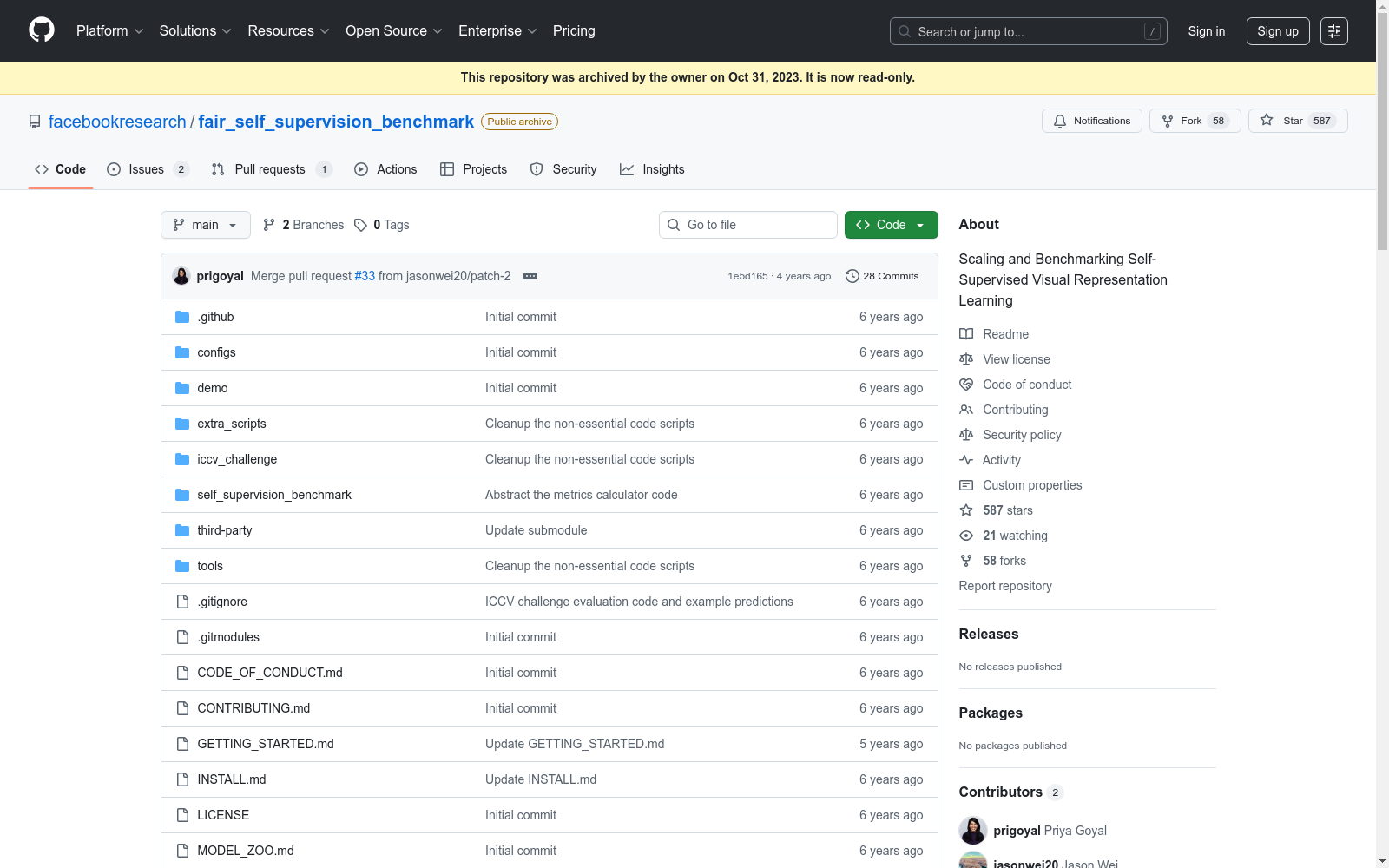Viewport: 1389px width, 868px height.
Task: Open the demo folder icon
Action: (182, 388)
